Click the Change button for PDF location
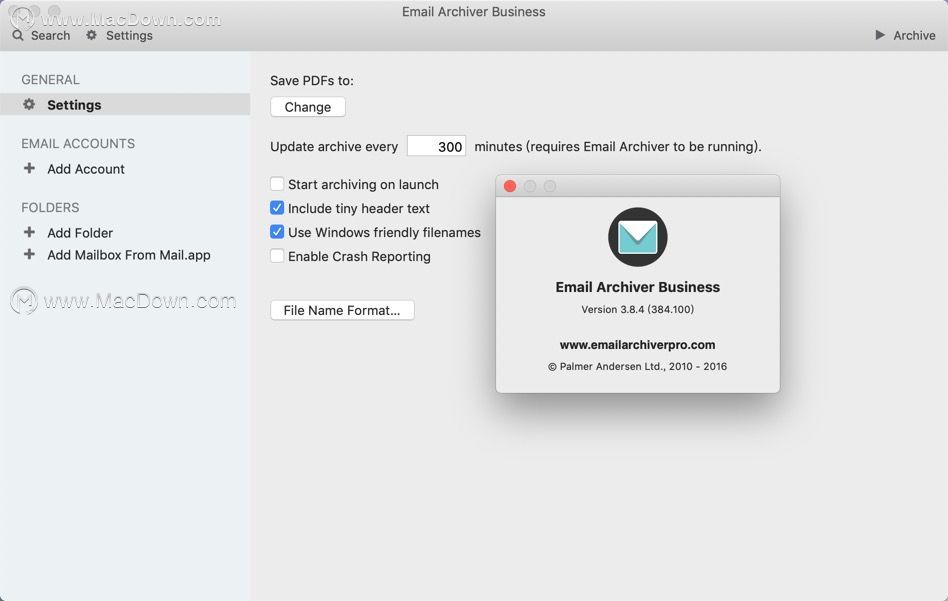The height and width of the screenshot is (601, 948). (308, 107)
